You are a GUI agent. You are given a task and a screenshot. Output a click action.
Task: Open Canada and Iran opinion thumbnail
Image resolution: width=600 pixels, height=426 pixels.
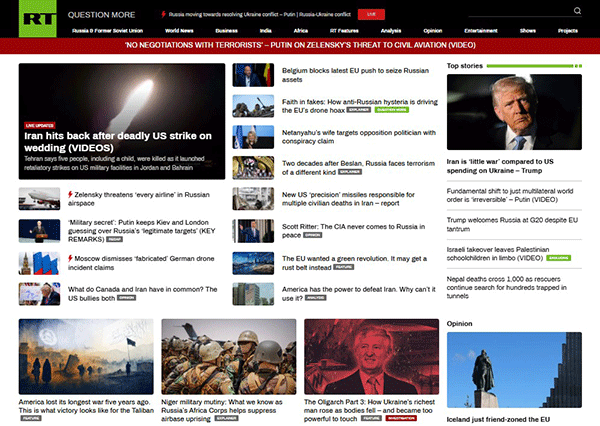pos(39,294)
